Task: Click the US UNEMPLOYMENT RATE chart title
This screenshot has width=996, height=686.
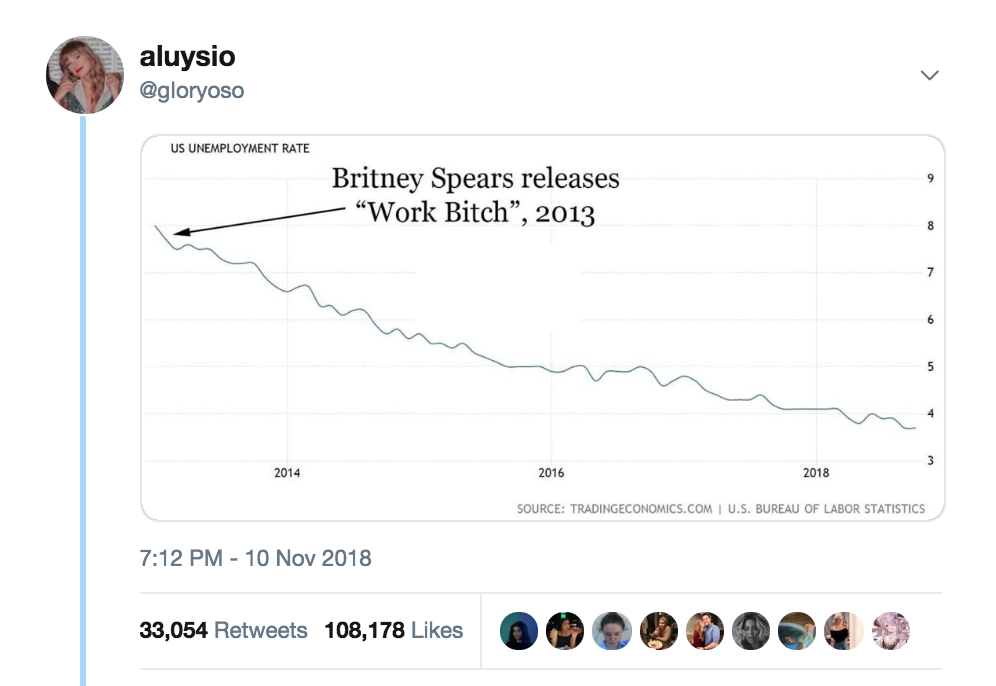Action: [240, 148]
